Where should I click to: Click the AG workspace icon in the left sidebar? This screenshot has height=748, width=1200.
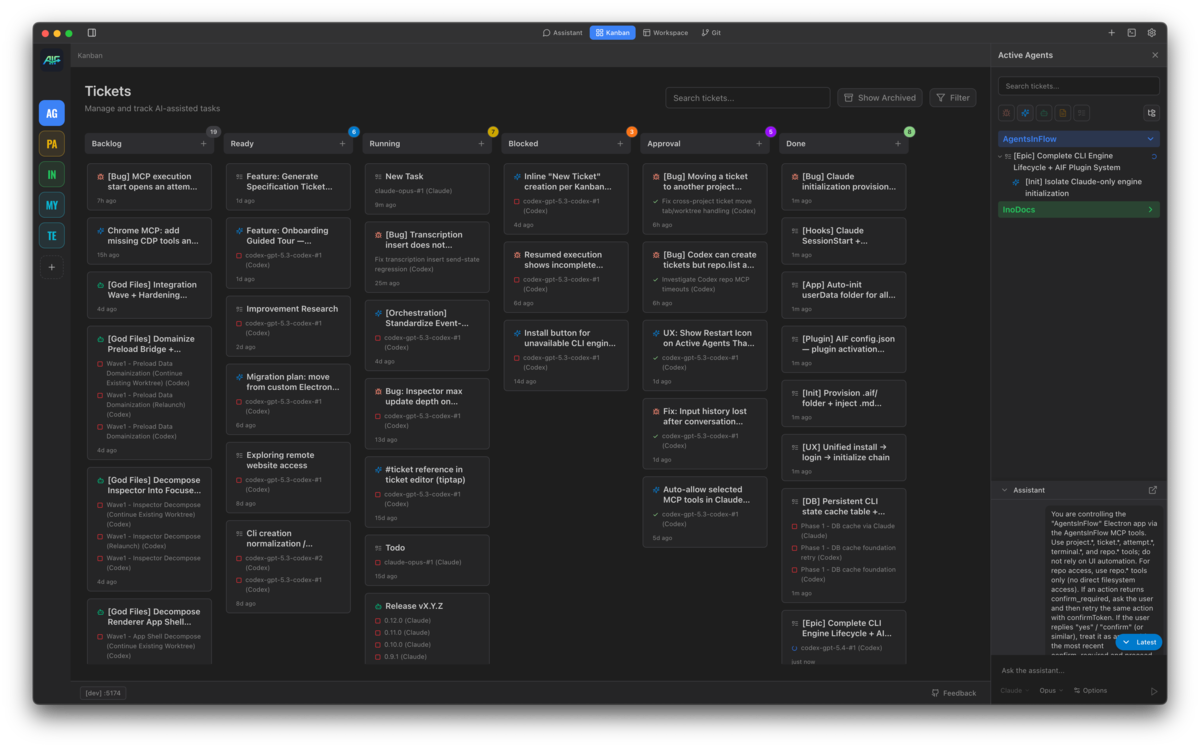click(x=51, y=113)
